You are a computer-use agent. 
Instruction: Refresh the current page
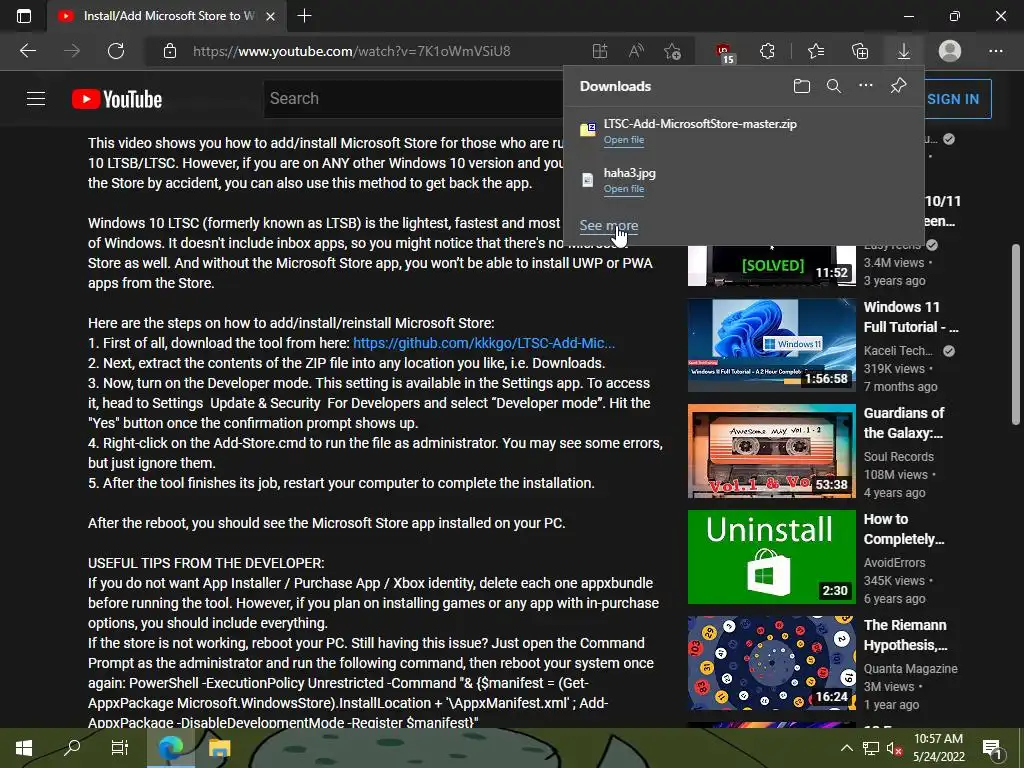coord(116,51)
